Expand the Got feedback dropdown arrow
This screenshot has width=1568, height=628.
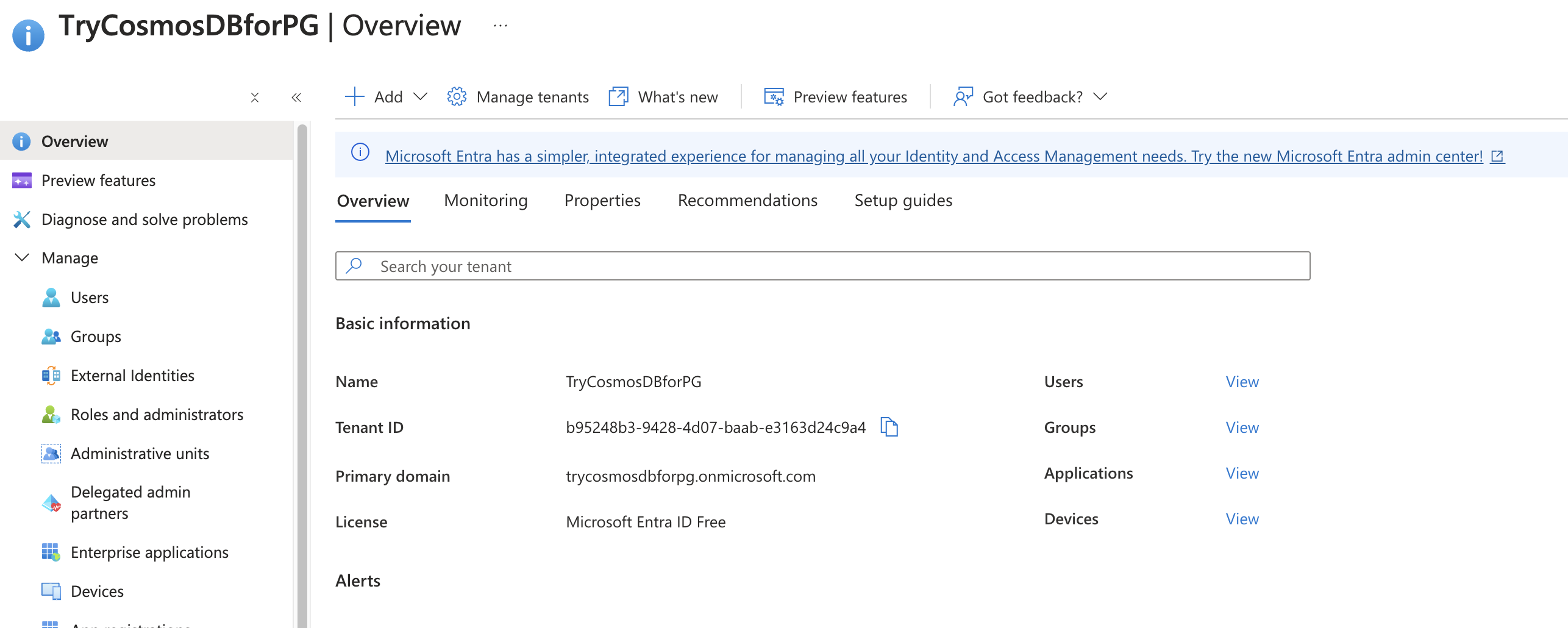1100,96
